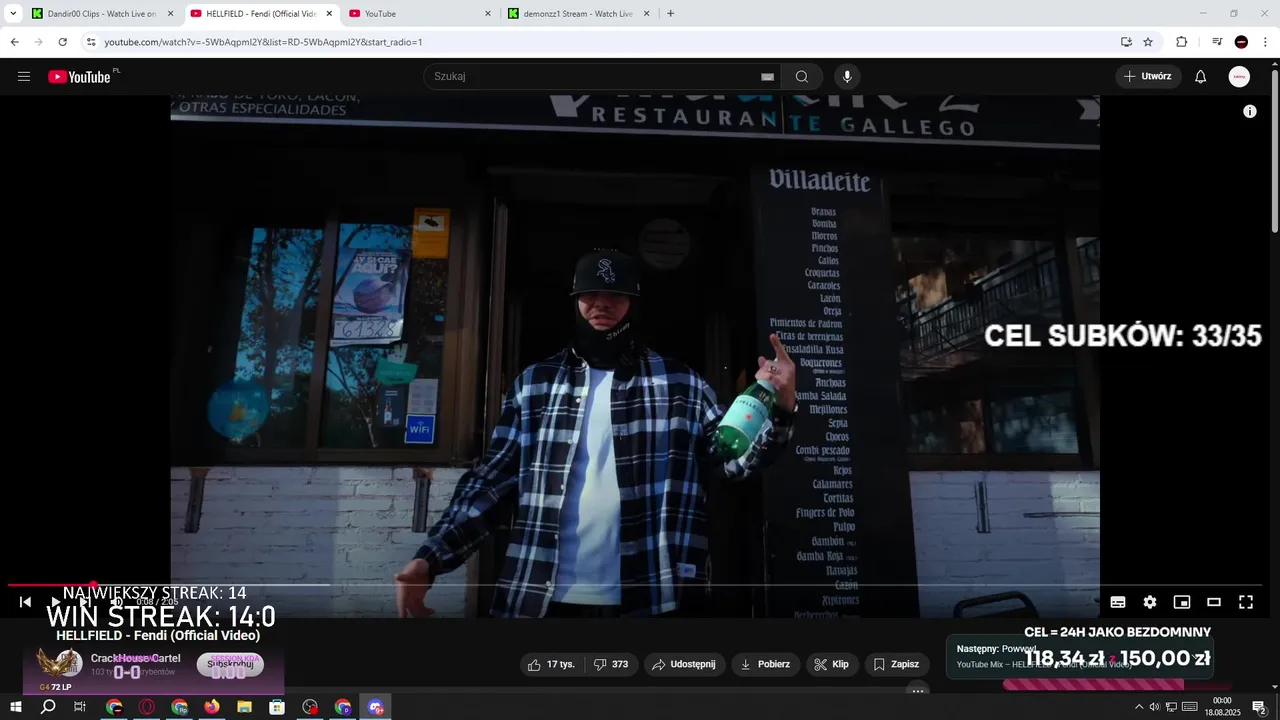Open YouTube notifications bell
Viewport: 1280px width, 720px height.
pos(1201,77)
